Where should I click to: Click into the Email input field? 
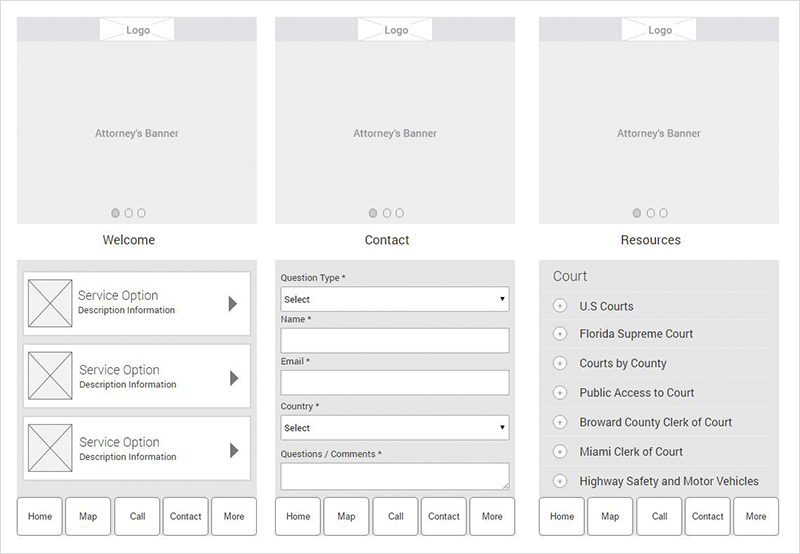click(395, 383)
